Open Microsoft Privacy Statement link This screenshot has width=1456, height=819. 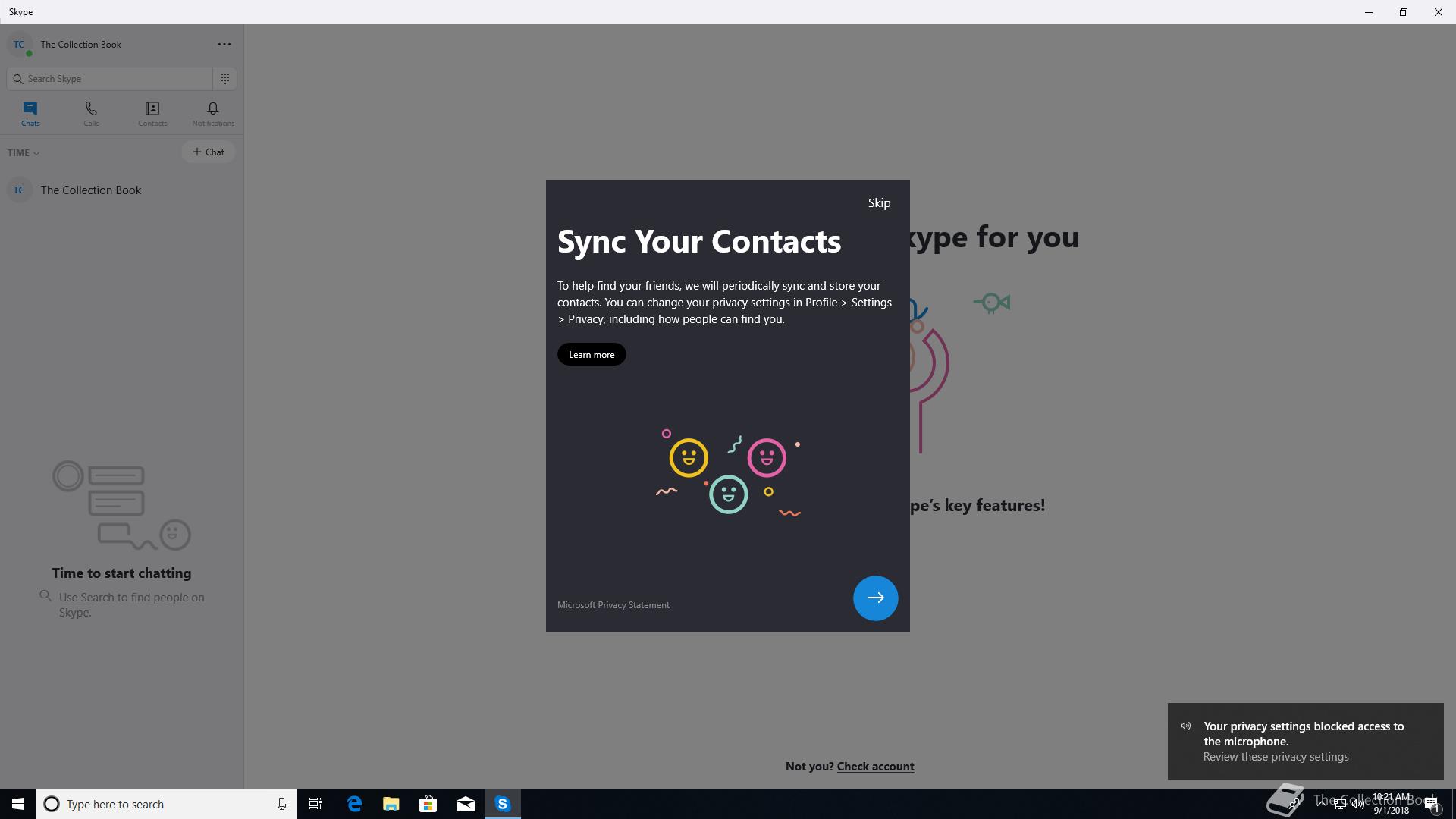613,605
